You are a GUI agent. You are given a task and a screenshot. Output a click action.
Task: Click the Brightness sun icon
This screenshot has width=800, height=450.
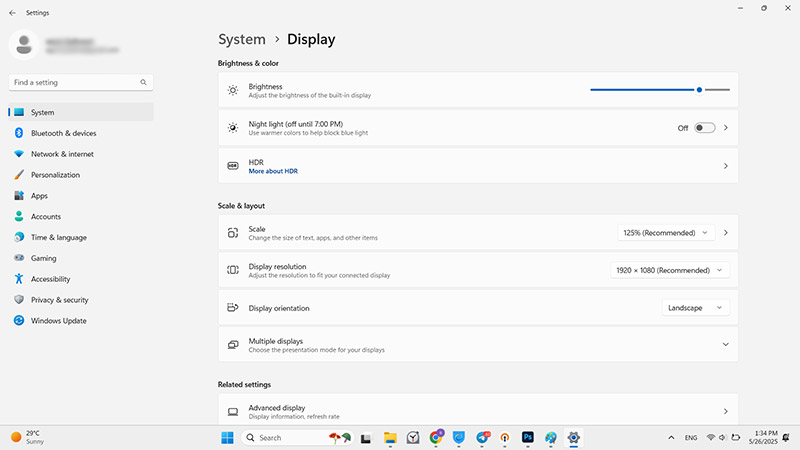[x=233, y=90]
